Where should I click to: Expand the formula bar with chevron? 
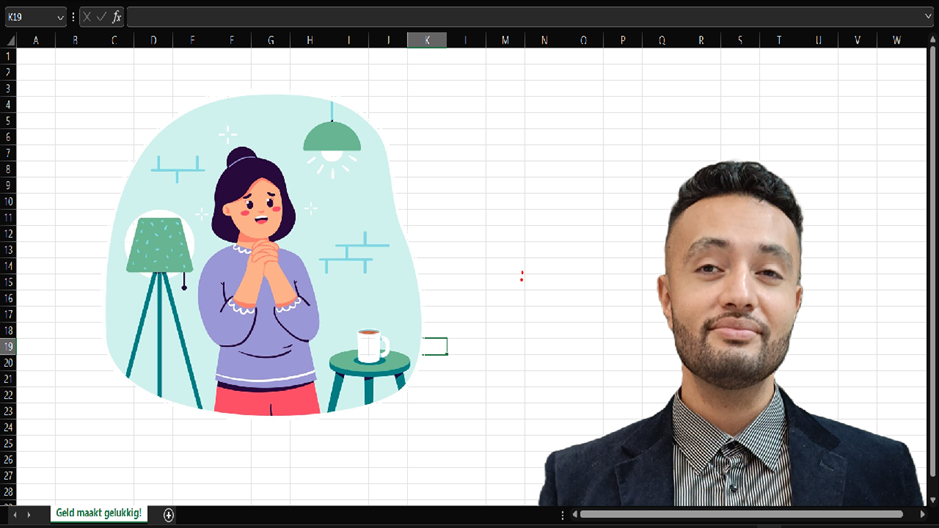tap(929, 17)
